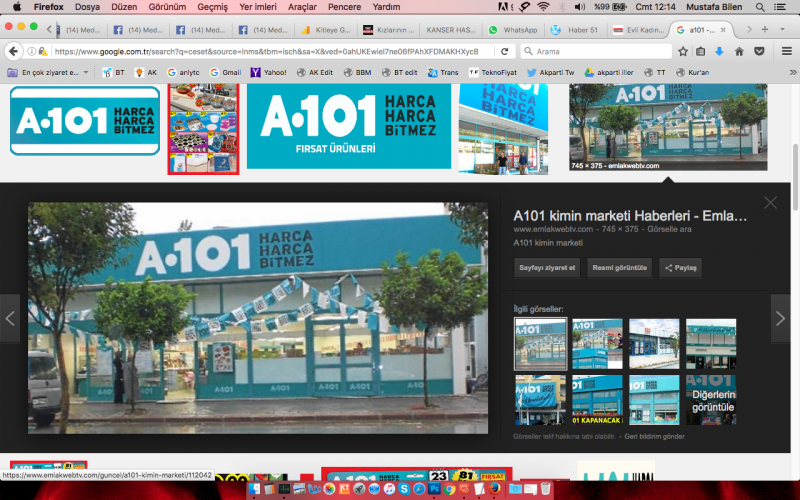
Task: Open Google Chrome from the Dock
Action: pyautogui.click(x=449, y=489)
